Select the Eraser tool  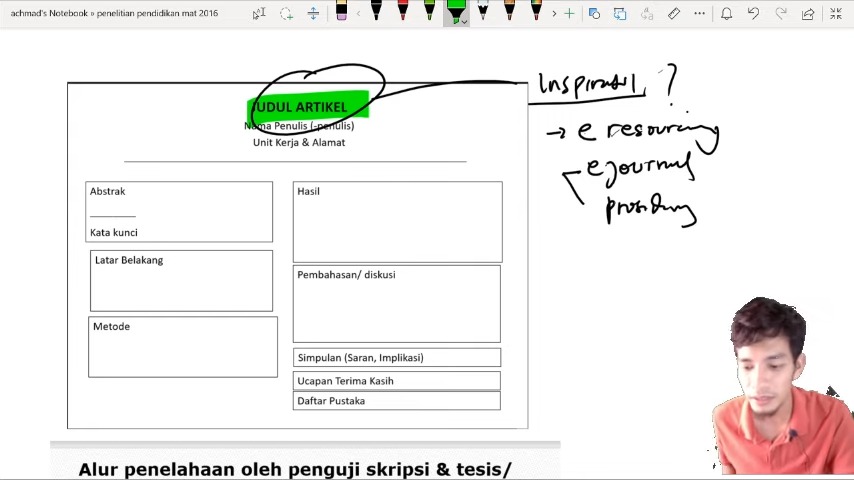pos(341,11)
